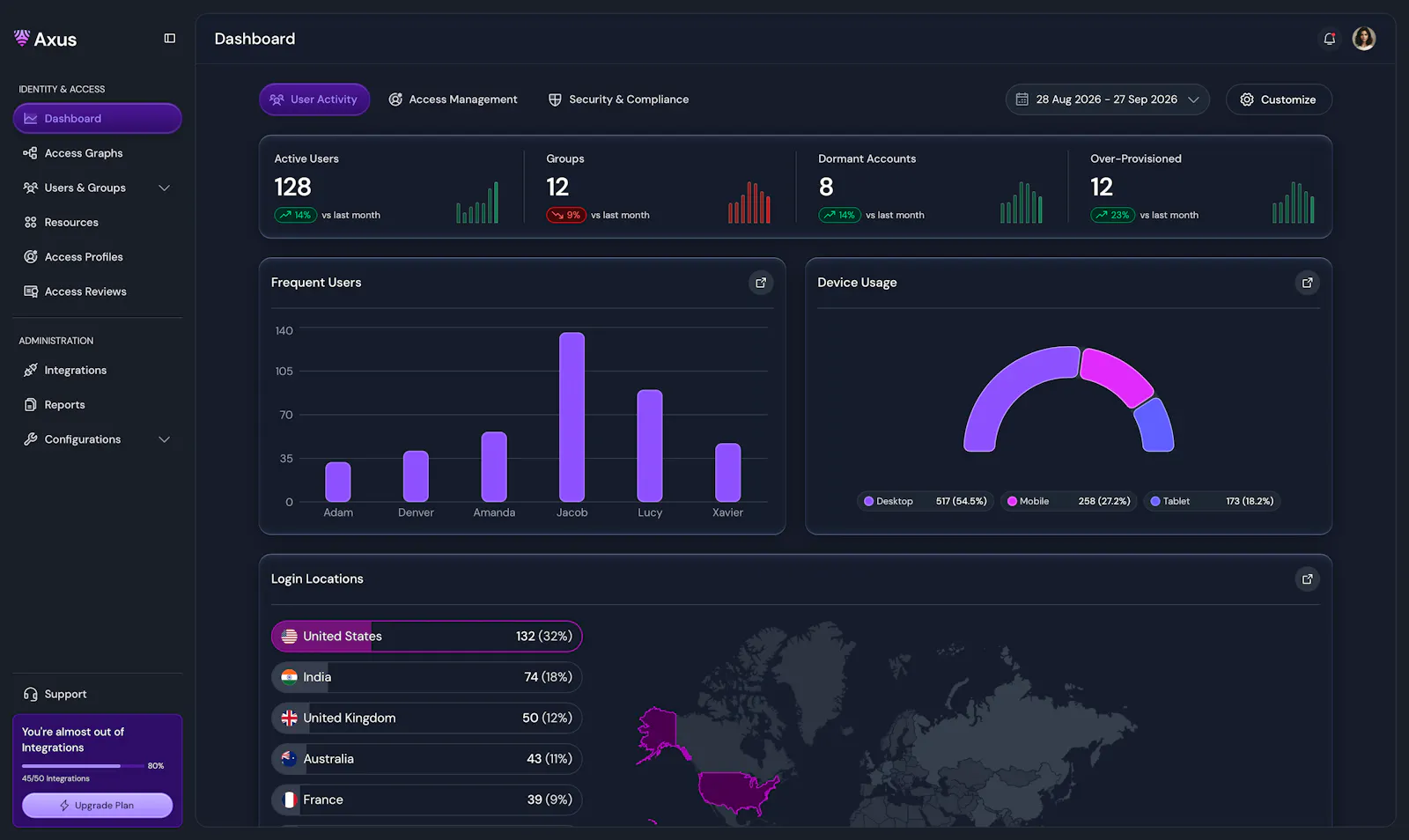Click the integrations usage progress bar
This screenshot has width=1409, height=840.
(x=83, y=766)
